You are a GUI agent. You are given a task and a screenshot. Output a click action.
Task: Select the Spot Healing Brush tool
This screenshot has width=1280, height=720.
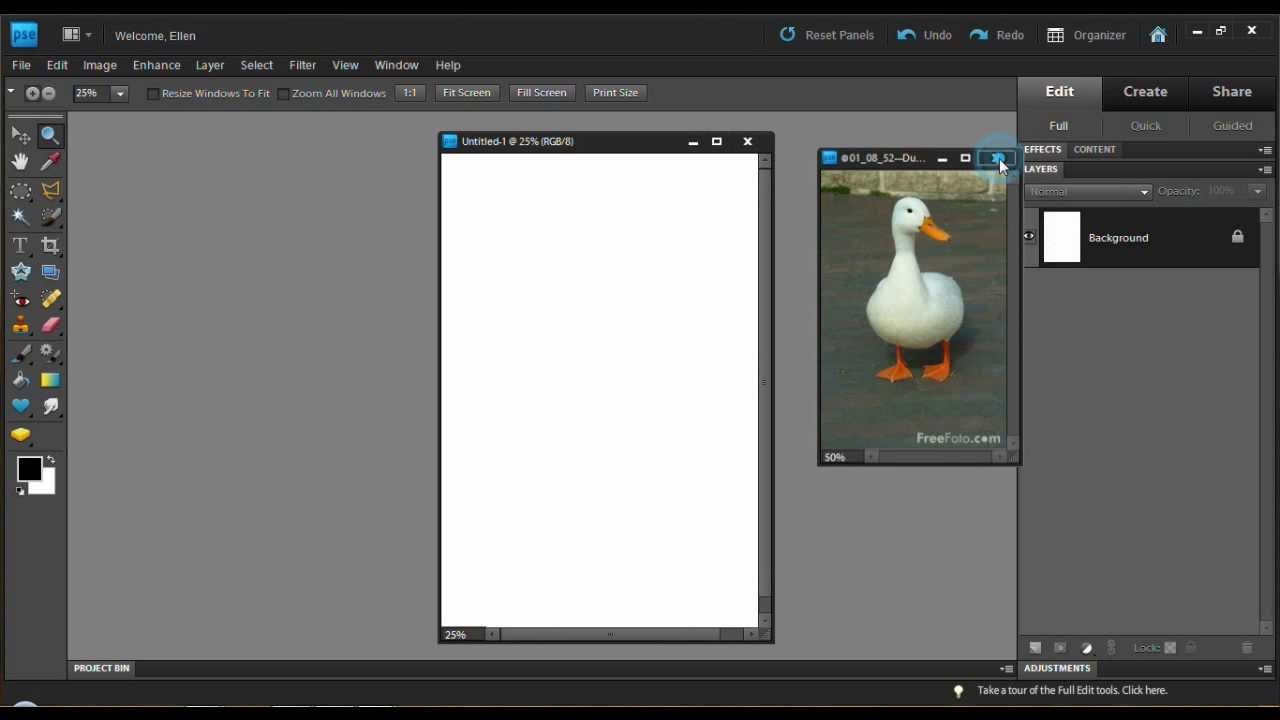pos(50,299)
